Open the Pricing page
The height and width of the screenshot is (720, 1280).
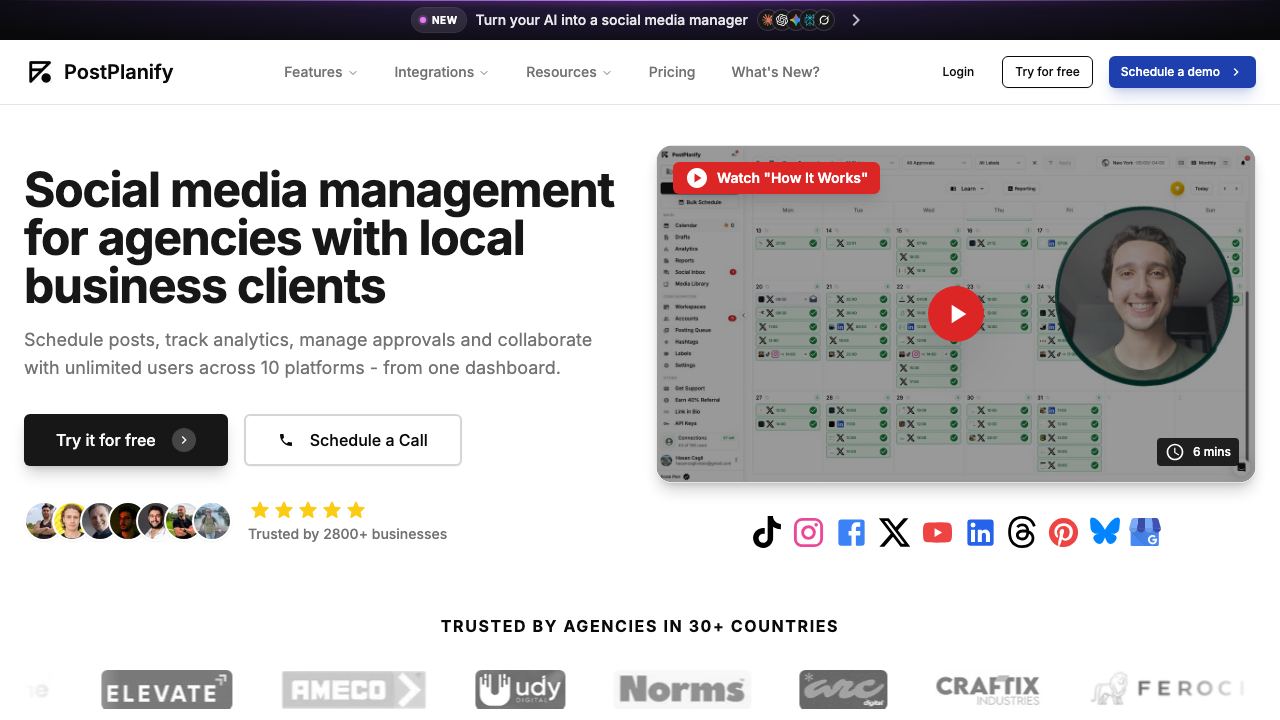click(x=672, y=72)
